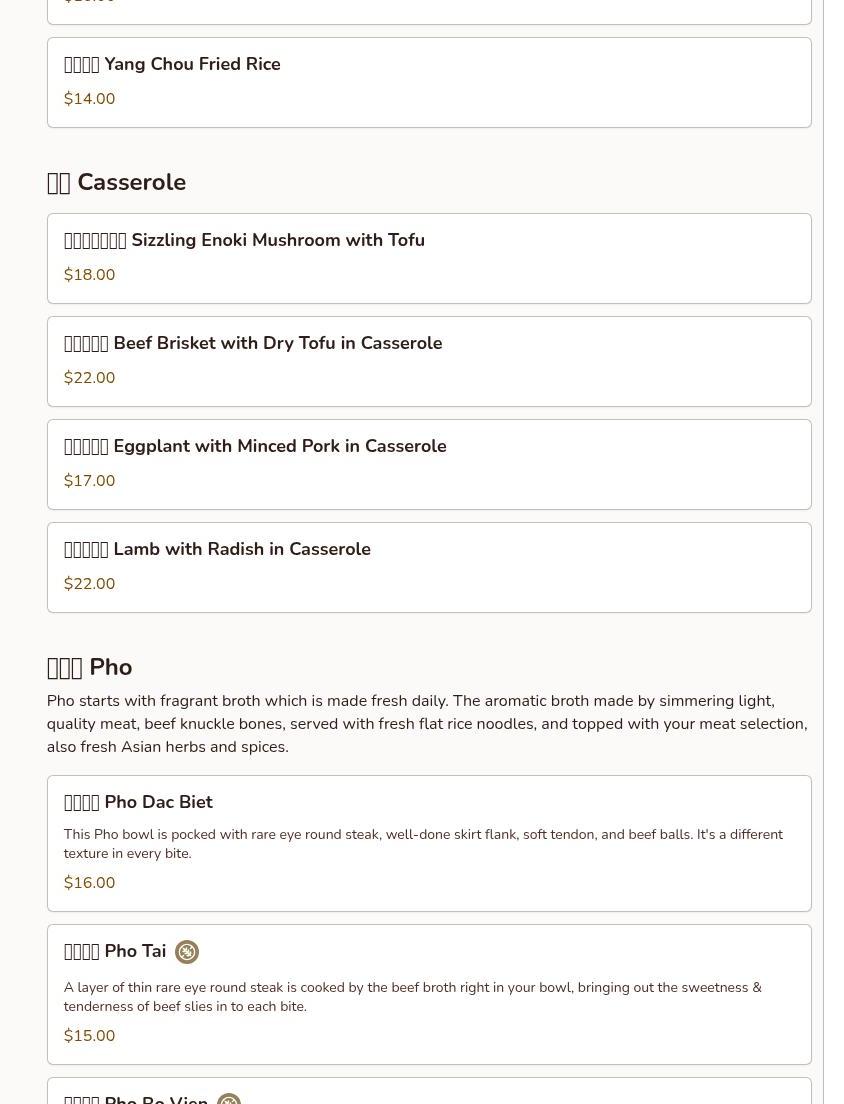Click the Pho section heading
The height and width of the screenshot is (1104, 844).
(x=89, y=668)
